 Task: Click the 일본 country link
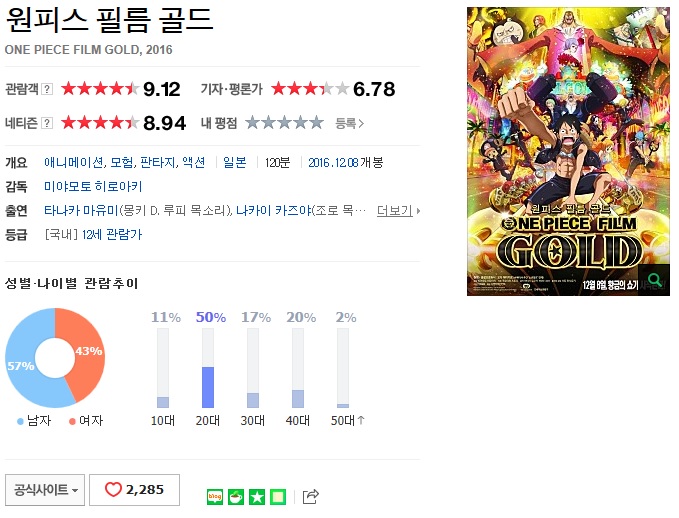click(x=235, y=162)
